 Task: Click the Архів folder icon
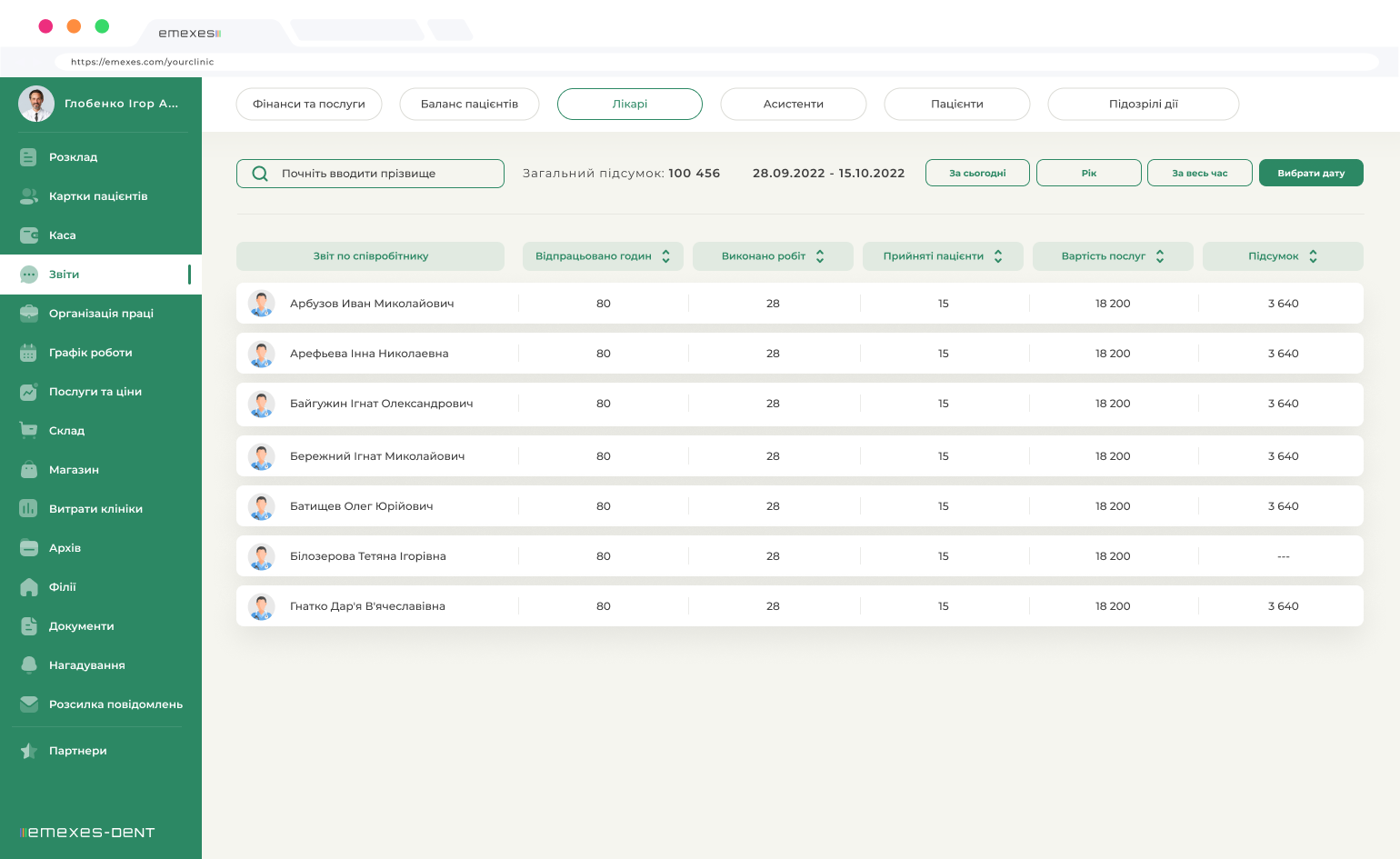(28, 548)
